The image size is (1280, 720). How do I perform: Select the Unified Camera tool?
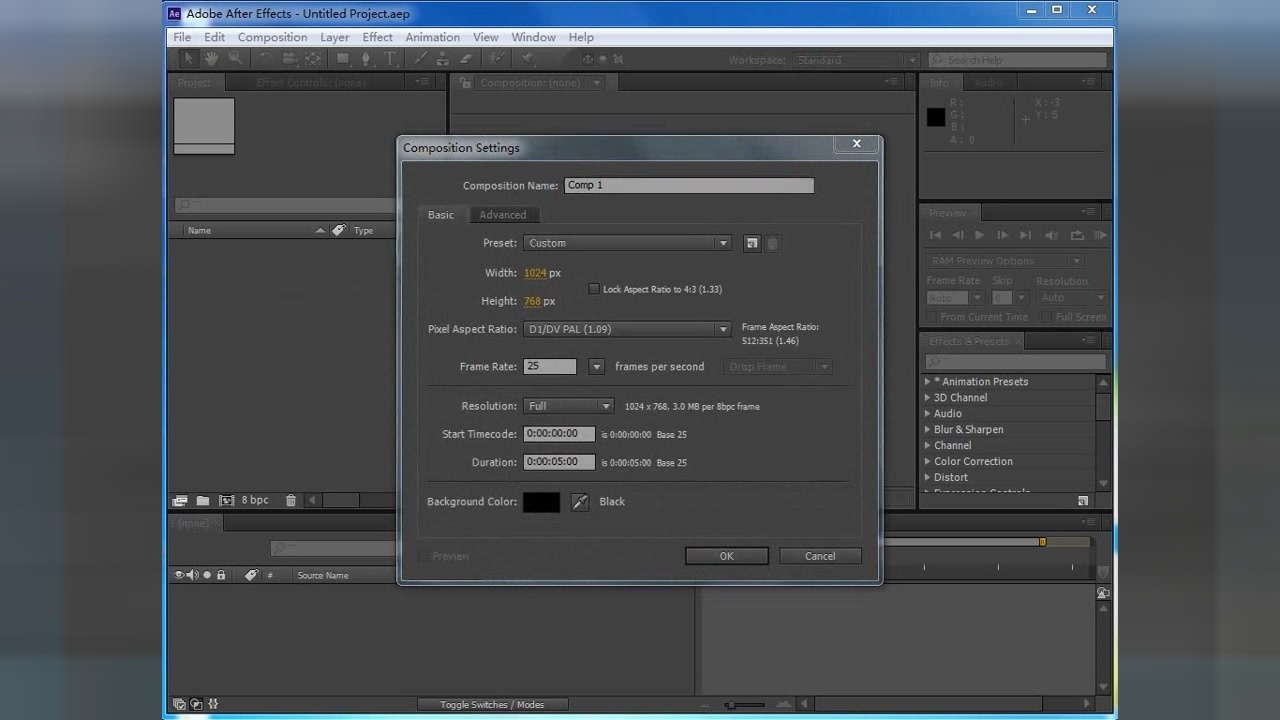coord(288,59)
